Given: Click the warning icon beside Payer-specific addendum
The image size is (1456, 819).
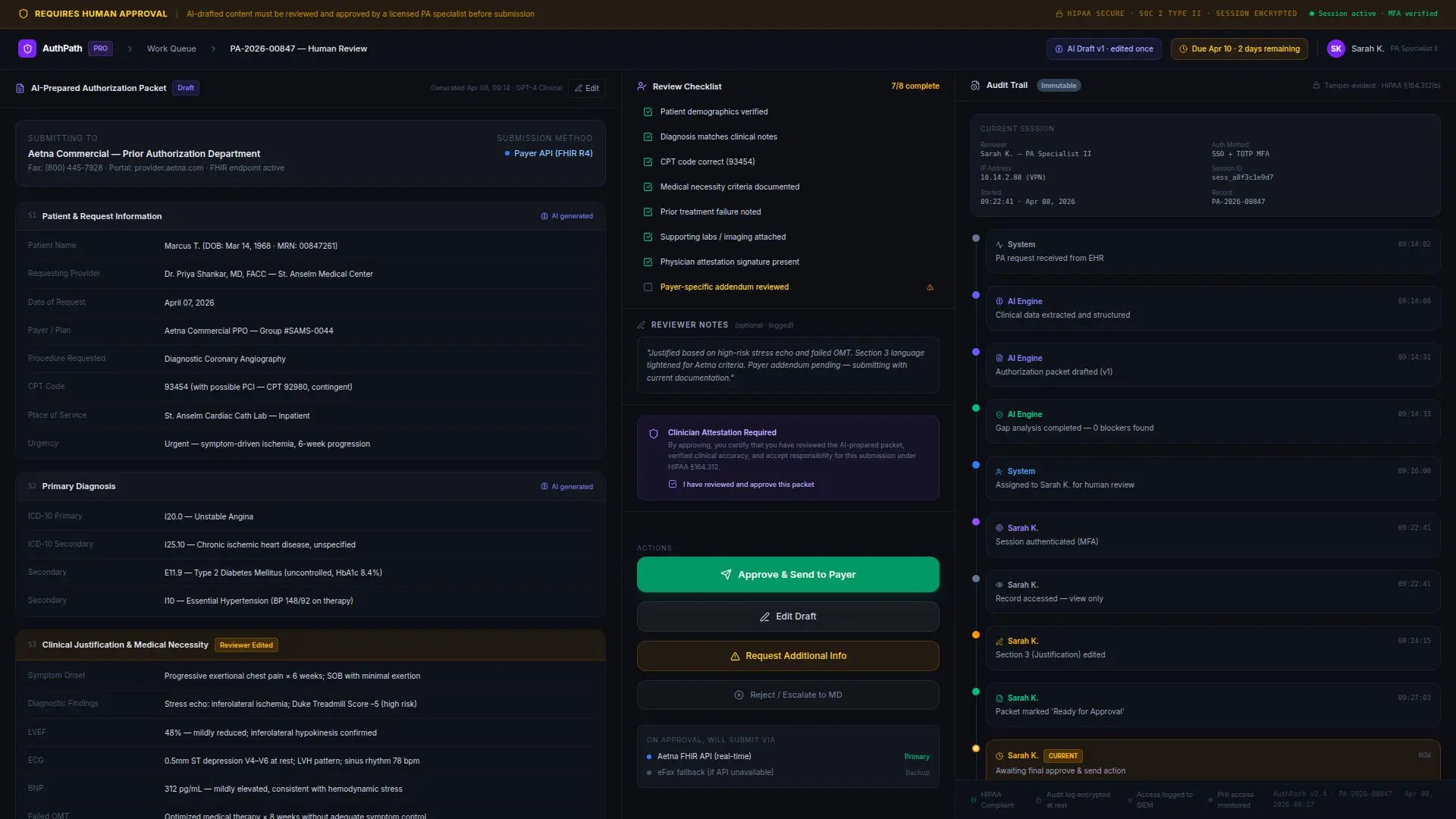Looking at the screenshot, I should coord(930,287).
